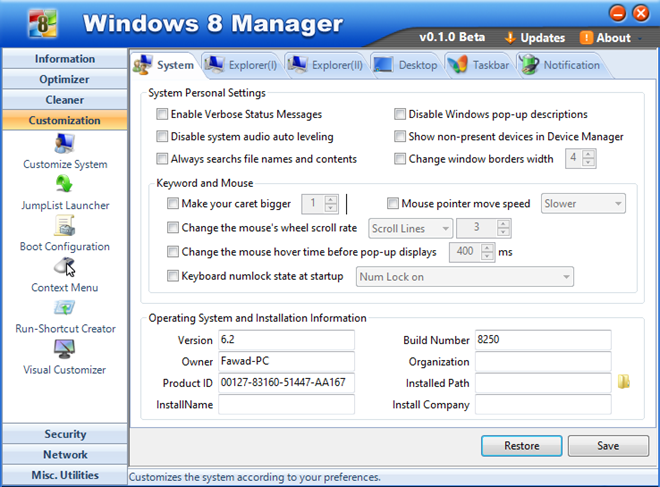
Task: Launch the JumpList Launcher icon
Action: (64, 184)
